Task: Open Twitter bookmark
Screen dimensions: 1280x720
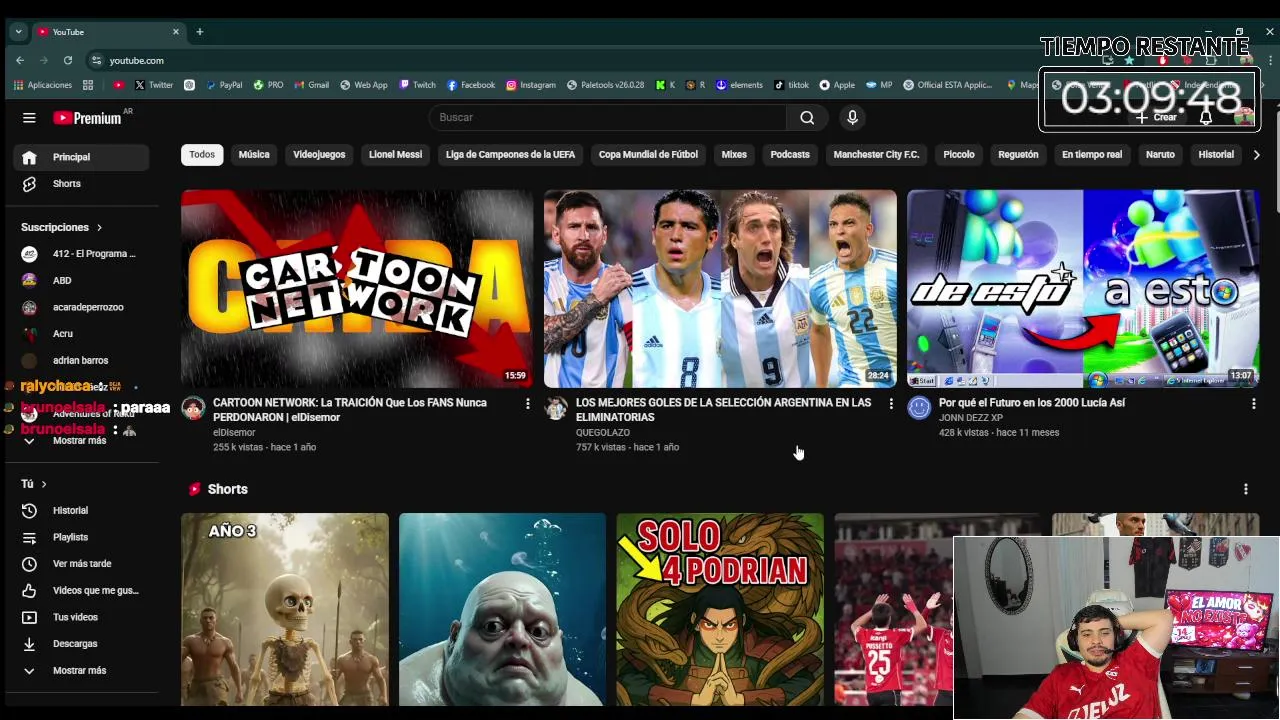Action: coord(154,85)
